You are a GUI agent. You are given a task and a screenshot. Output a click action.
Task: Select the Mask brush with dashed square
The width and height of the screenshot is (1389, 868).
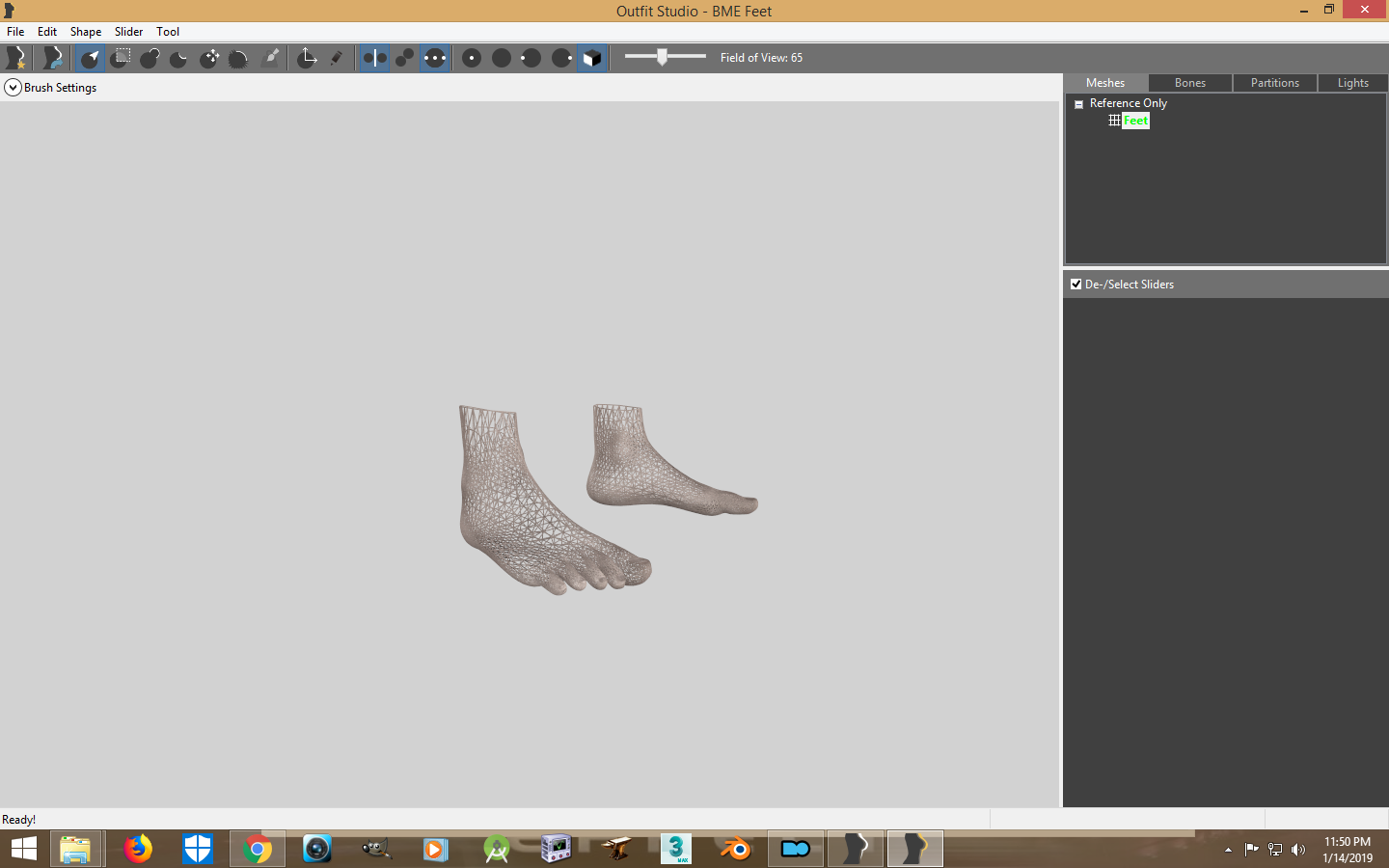click(x=120, y=58)
